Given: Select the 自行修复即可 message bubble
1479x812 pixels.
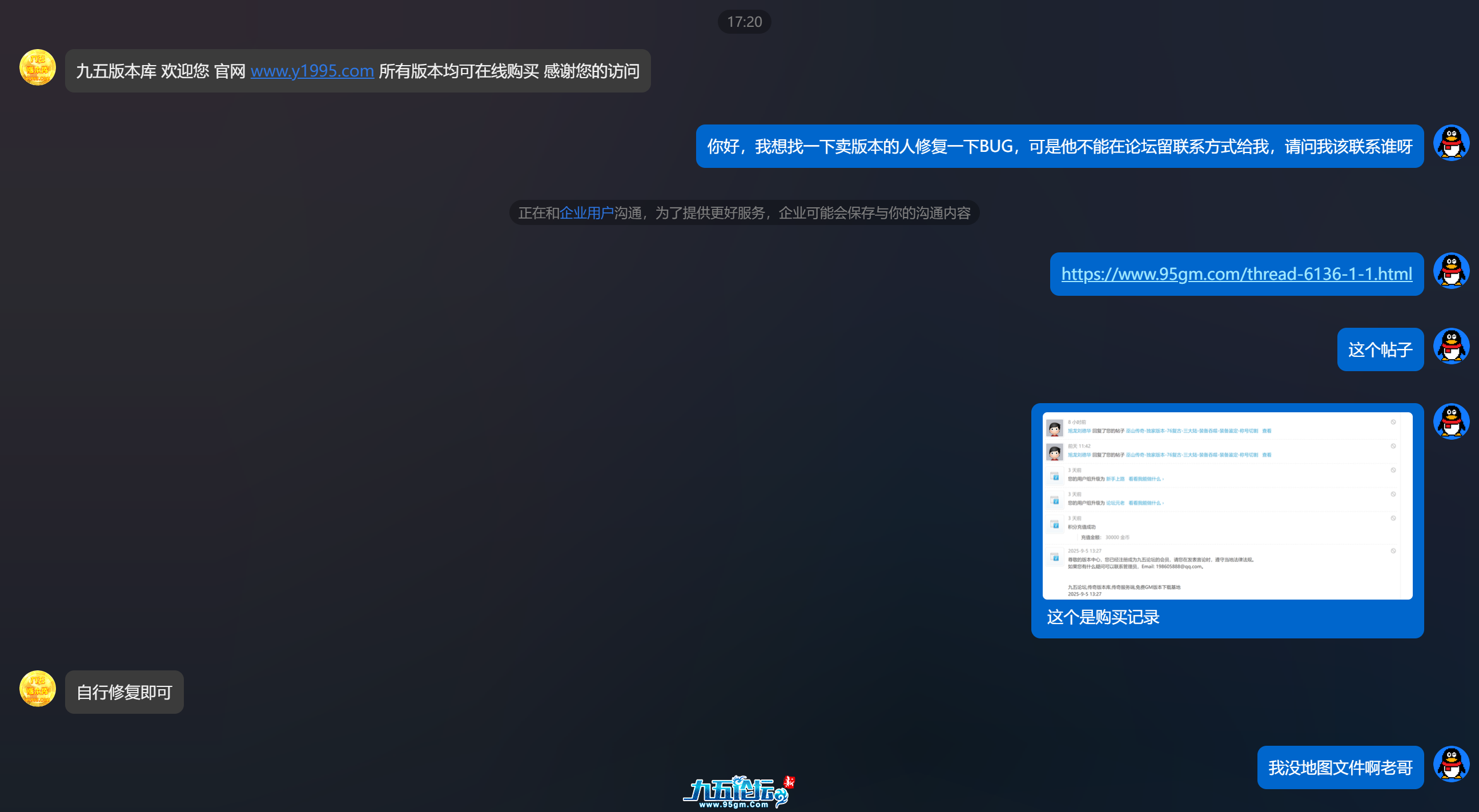Looking at the screenshot, I should (x=124, y=692).
